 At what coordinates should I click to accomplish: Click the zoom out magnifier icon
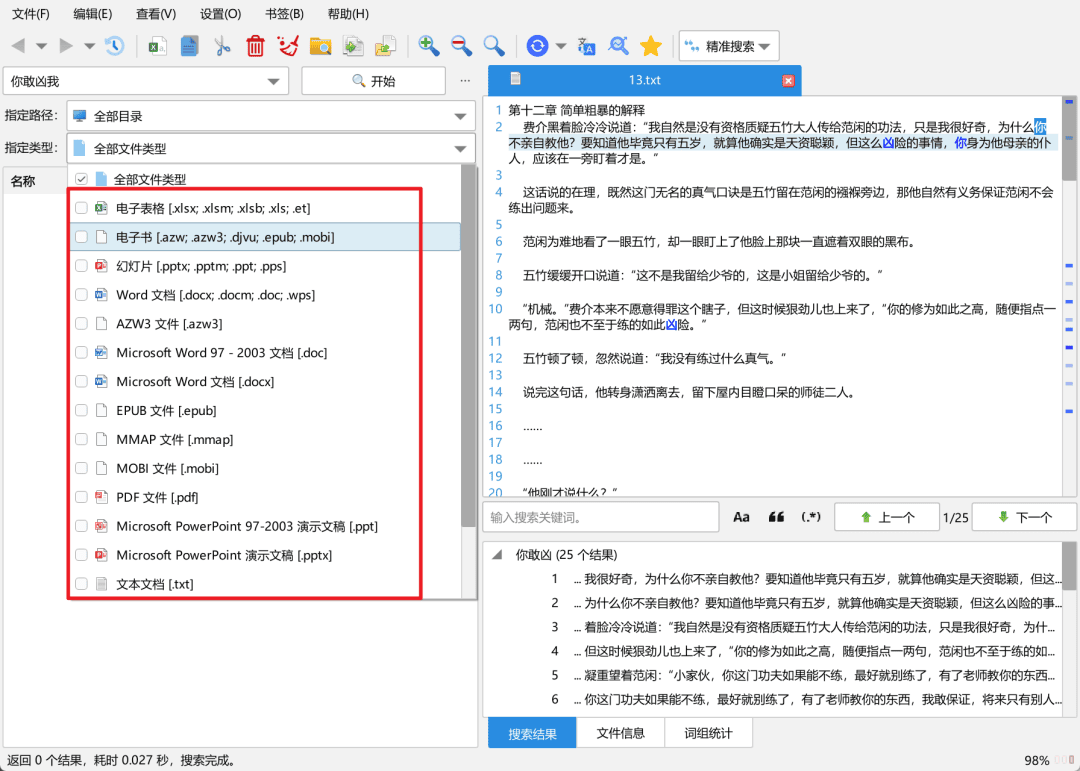tap(461, 46)
